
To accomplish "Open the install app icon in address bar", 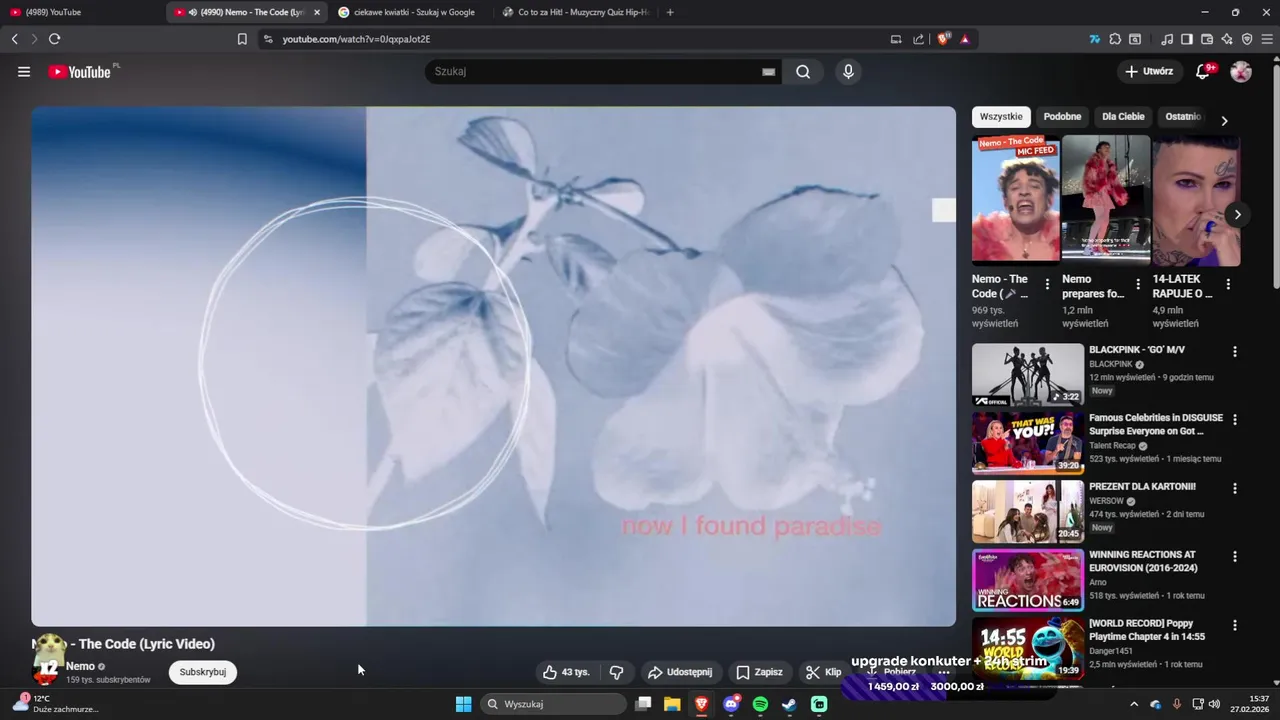I will point(896,39).
